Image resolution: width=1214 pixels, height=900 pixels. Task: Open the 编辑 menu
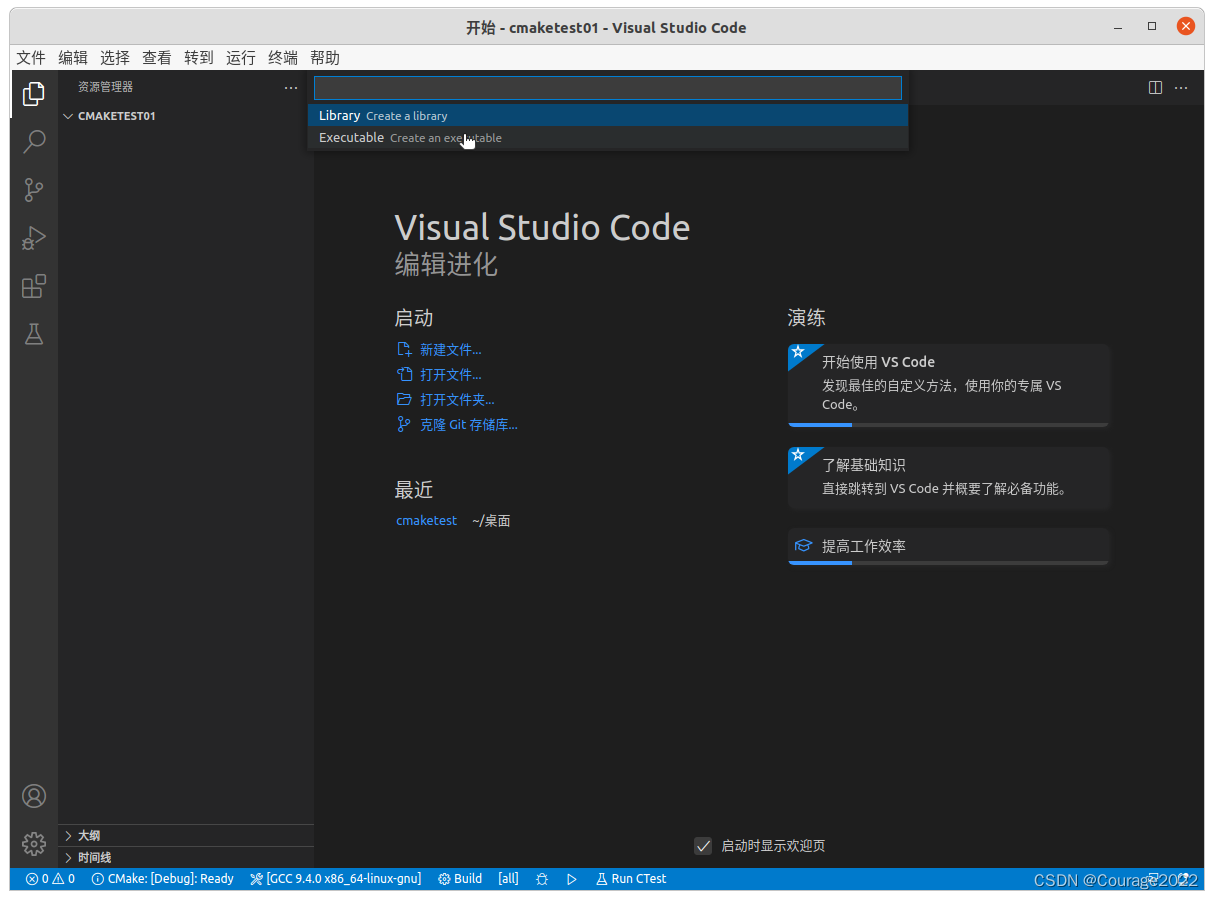pos(73,58)
